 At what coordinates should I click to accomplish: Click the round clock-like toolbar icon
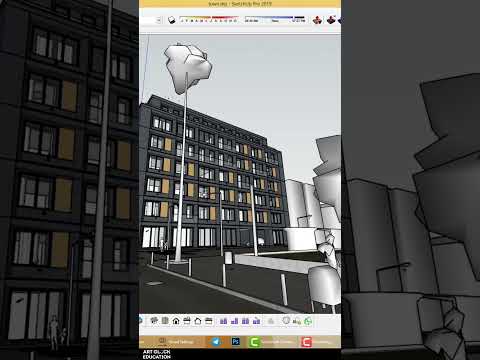286,320
